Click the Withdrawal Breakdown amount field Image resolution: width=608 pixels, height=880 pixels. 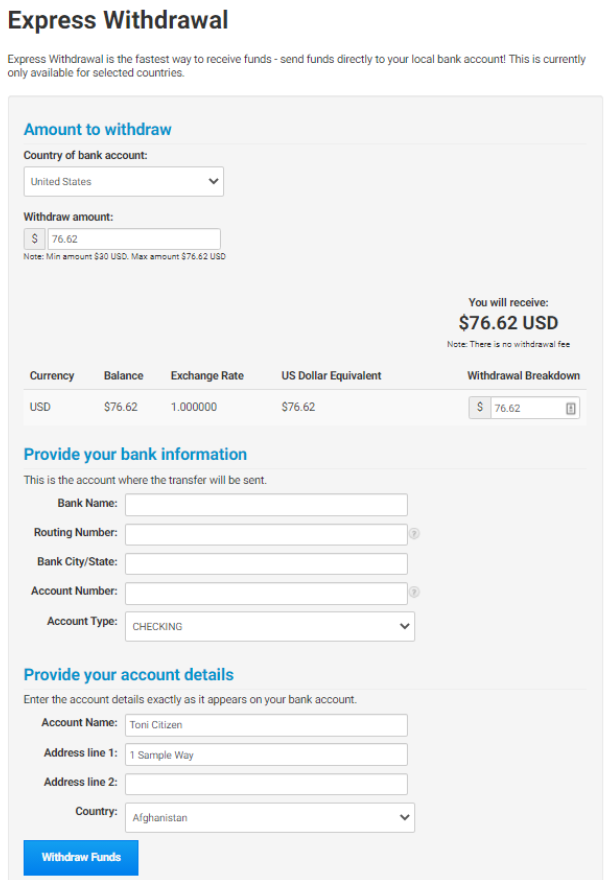tap(534, 408)
